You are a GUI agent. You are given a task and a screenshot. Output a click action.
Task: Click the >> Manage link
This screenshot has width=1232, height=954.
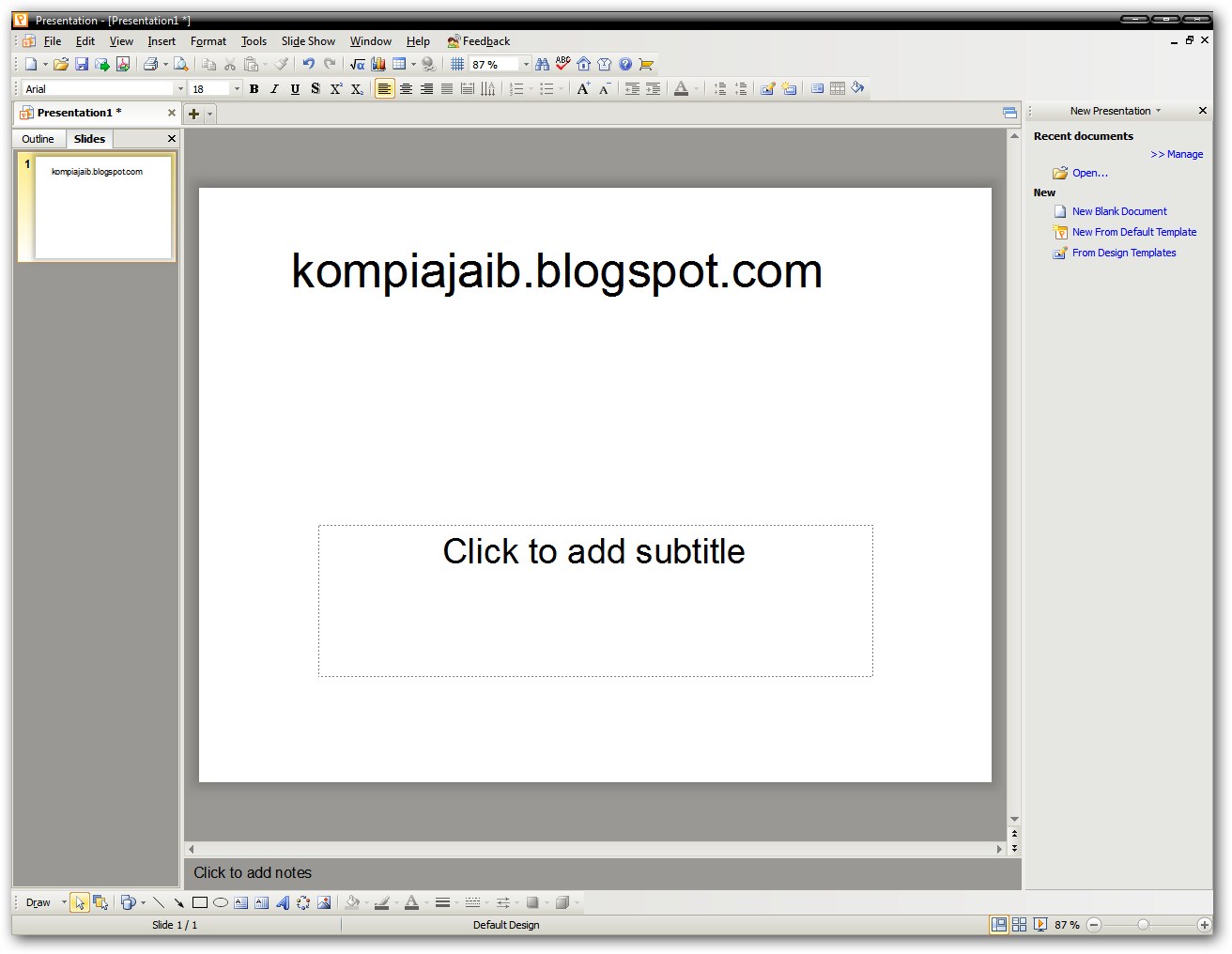pyautogui.click(x=1177, y=154)
